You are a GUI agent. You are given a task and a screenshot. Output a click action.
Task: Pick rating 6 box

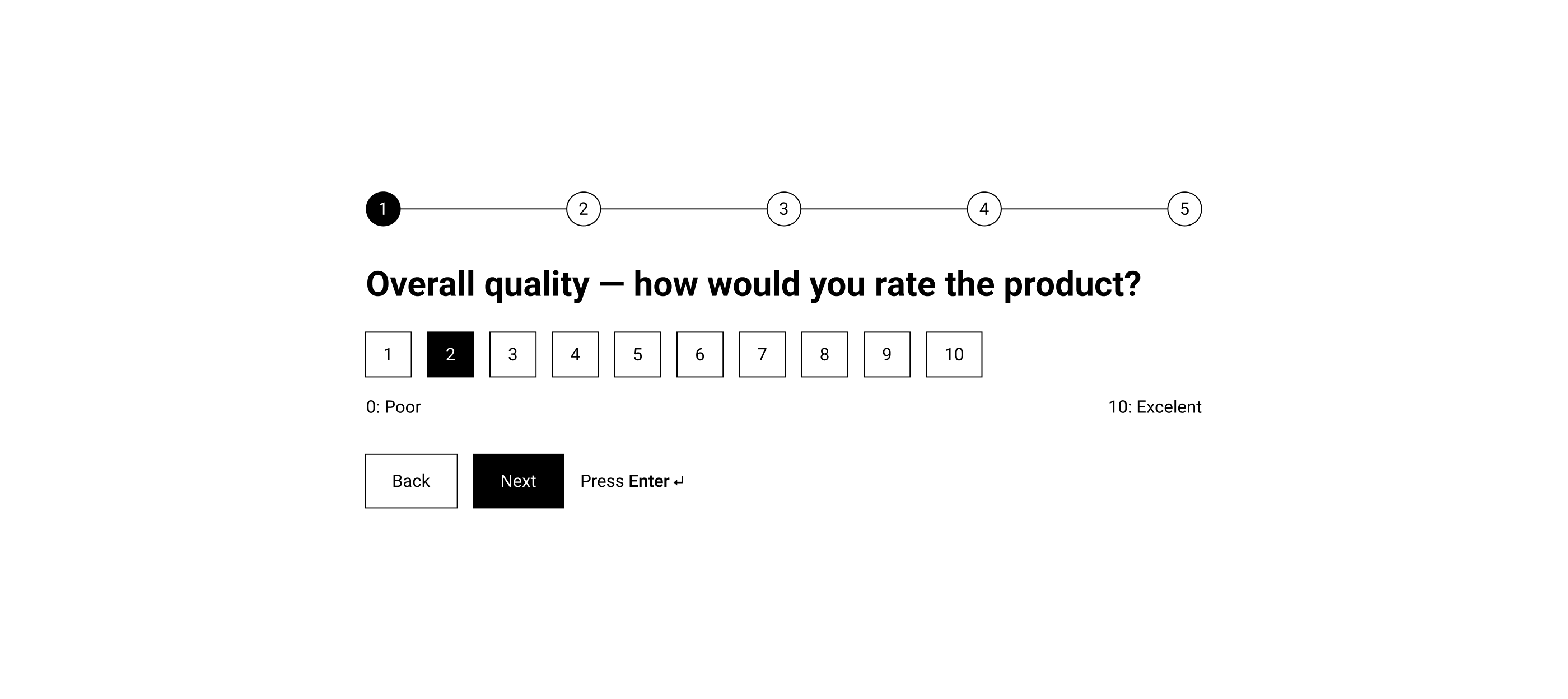[700, 354]
